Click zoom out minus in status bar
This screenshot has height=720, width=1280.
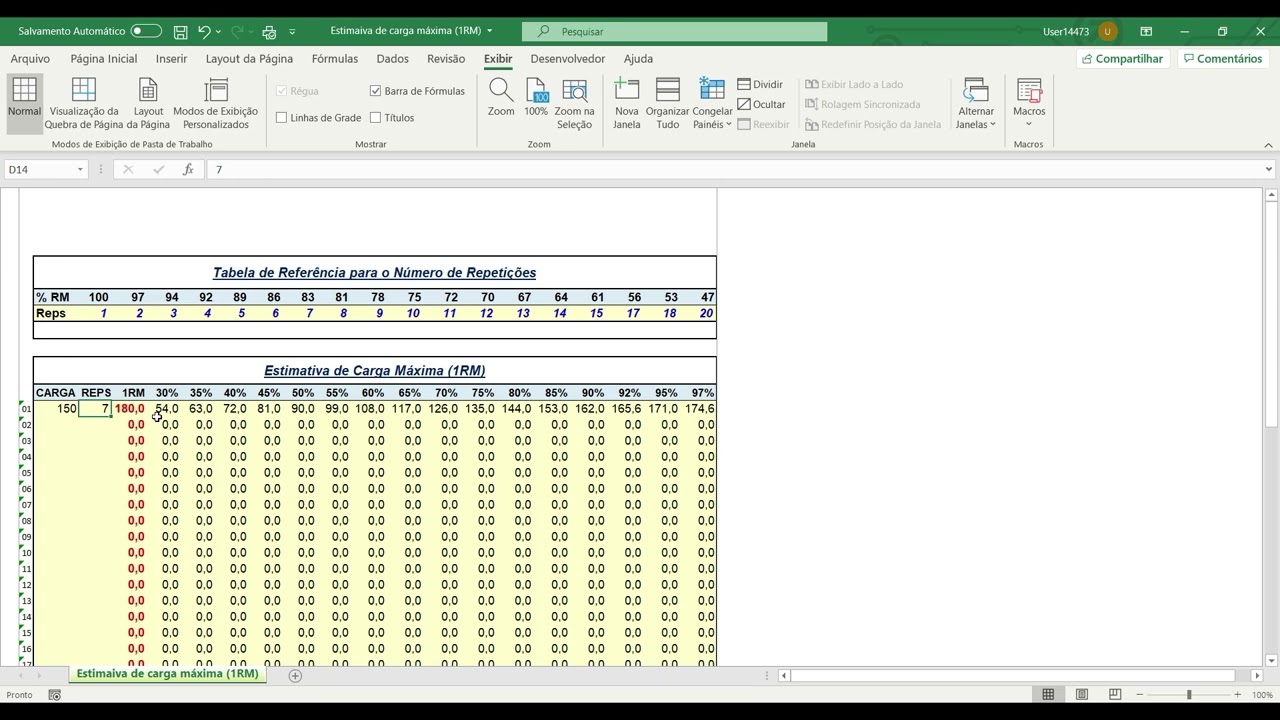tap(1141, 695)
